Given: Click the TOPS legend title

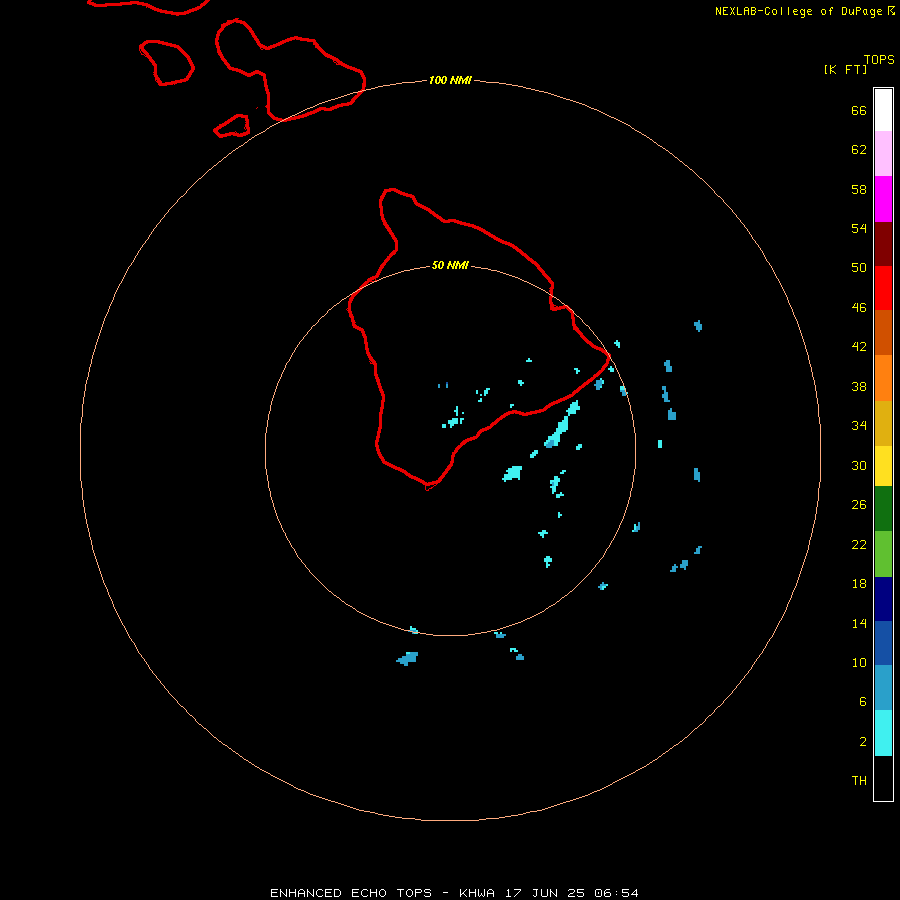Looking at the screenshot, I should [879, 60].
